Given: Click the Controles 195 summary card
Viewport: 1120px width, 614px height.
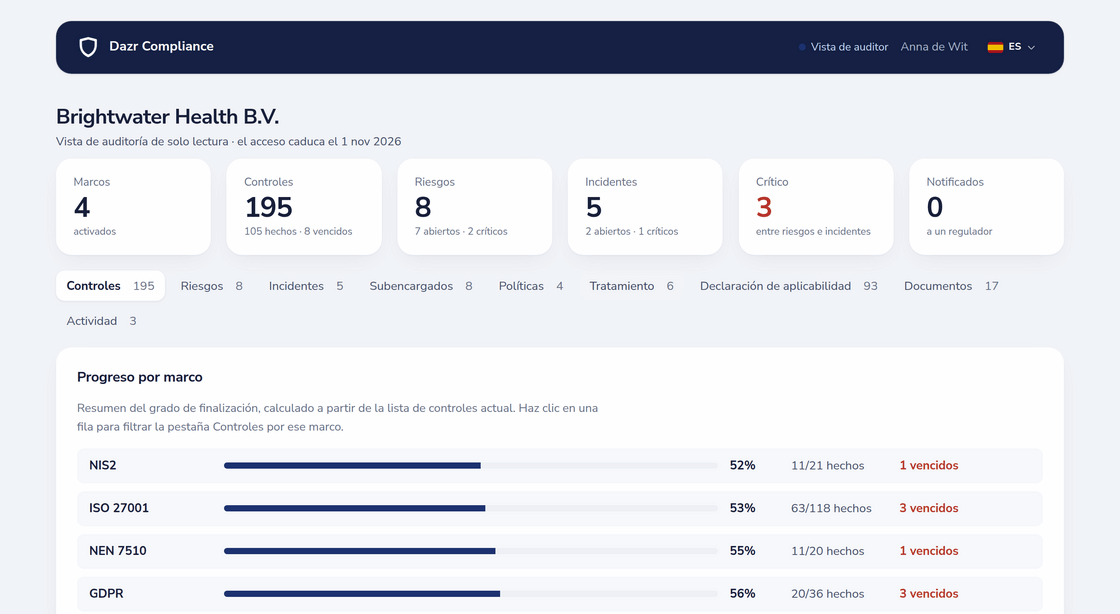Looking at the screenshot, I should point(304,206).
